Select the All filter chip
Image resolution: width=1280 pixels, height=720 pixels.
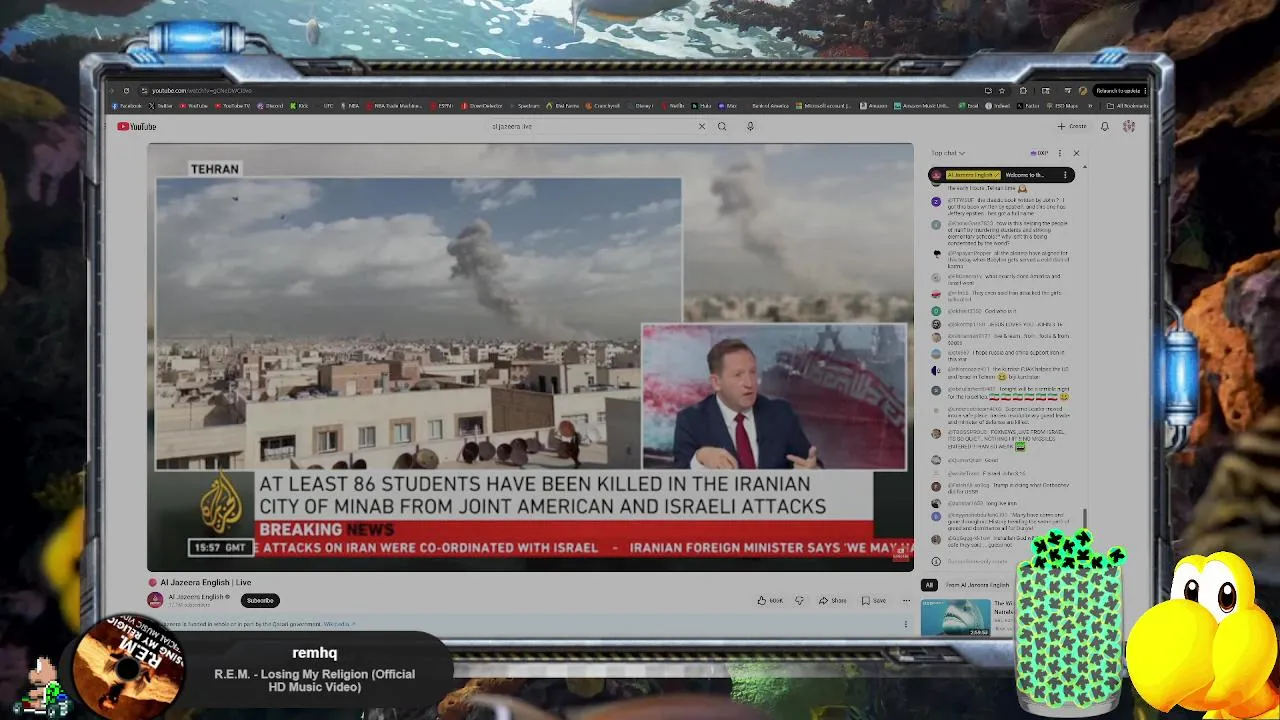[x=929, y=585]
